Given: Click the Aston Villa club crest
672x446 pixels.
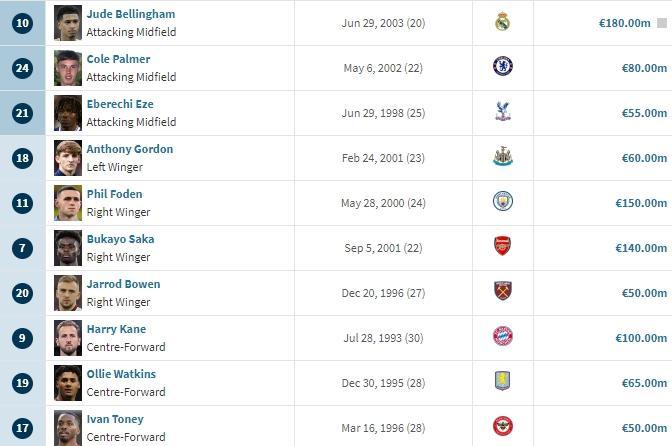Looking at the screenshot, I should tap(502, 382).
